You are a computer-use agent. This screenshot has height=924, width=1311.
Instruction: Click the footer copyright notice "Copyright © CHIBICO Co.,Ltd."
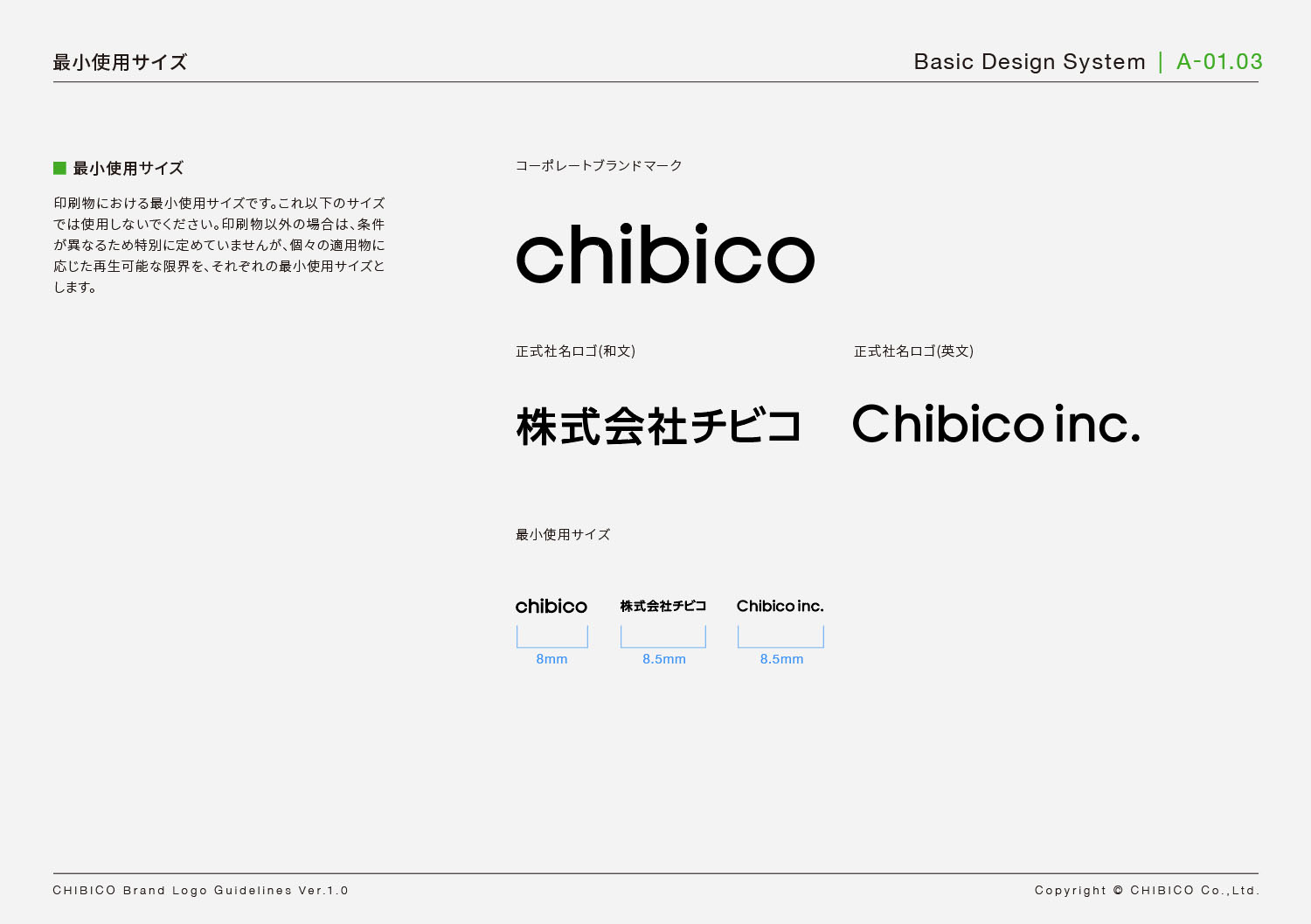[1147, 890]
